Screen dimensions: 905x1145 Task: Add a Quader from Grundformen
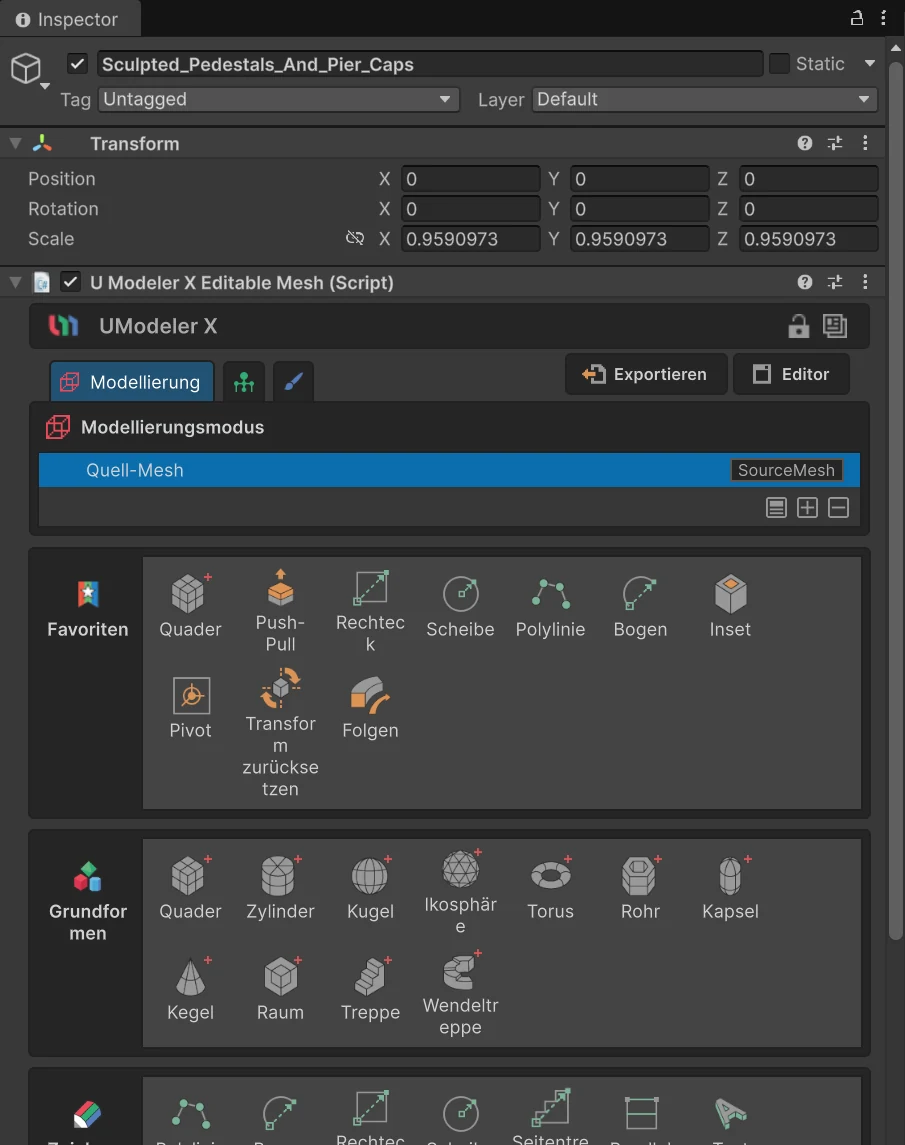(190, 888)
